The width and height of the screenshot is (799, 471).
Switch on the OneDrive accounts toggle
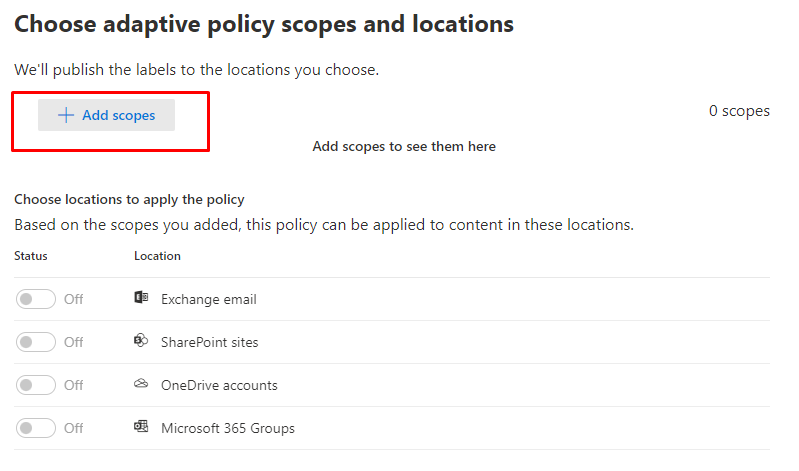(36, 385)
